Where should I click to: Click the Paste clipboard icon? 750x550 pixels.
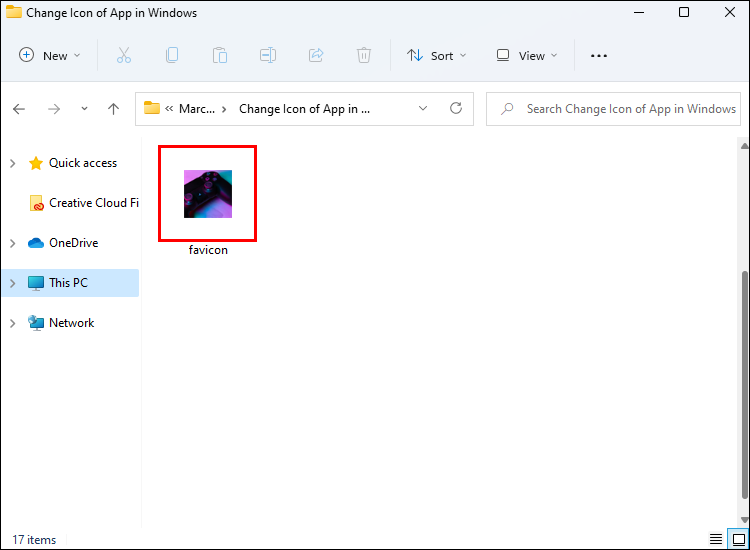pos(220,55)
